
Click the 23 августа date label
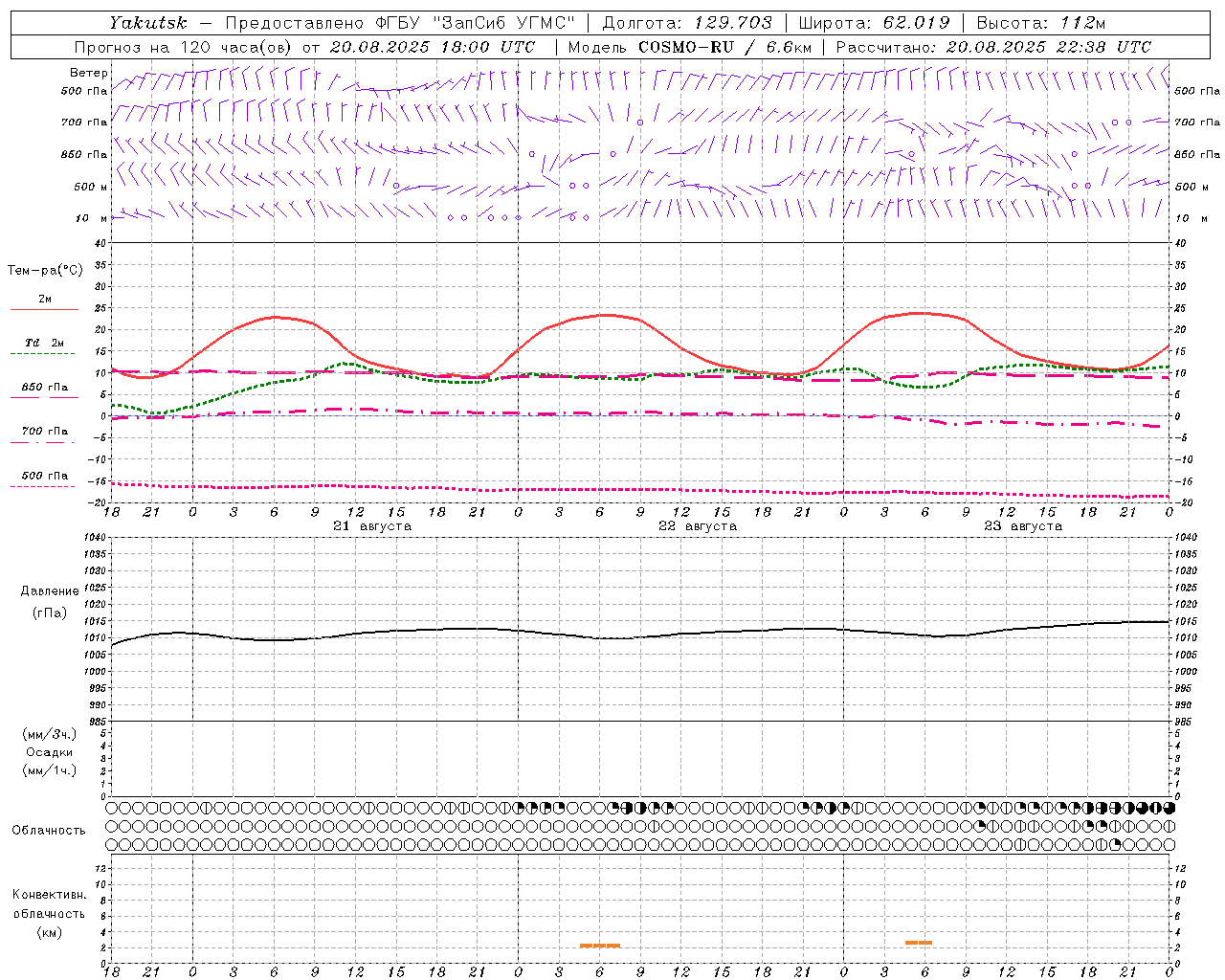click(x=1022, y=526)
